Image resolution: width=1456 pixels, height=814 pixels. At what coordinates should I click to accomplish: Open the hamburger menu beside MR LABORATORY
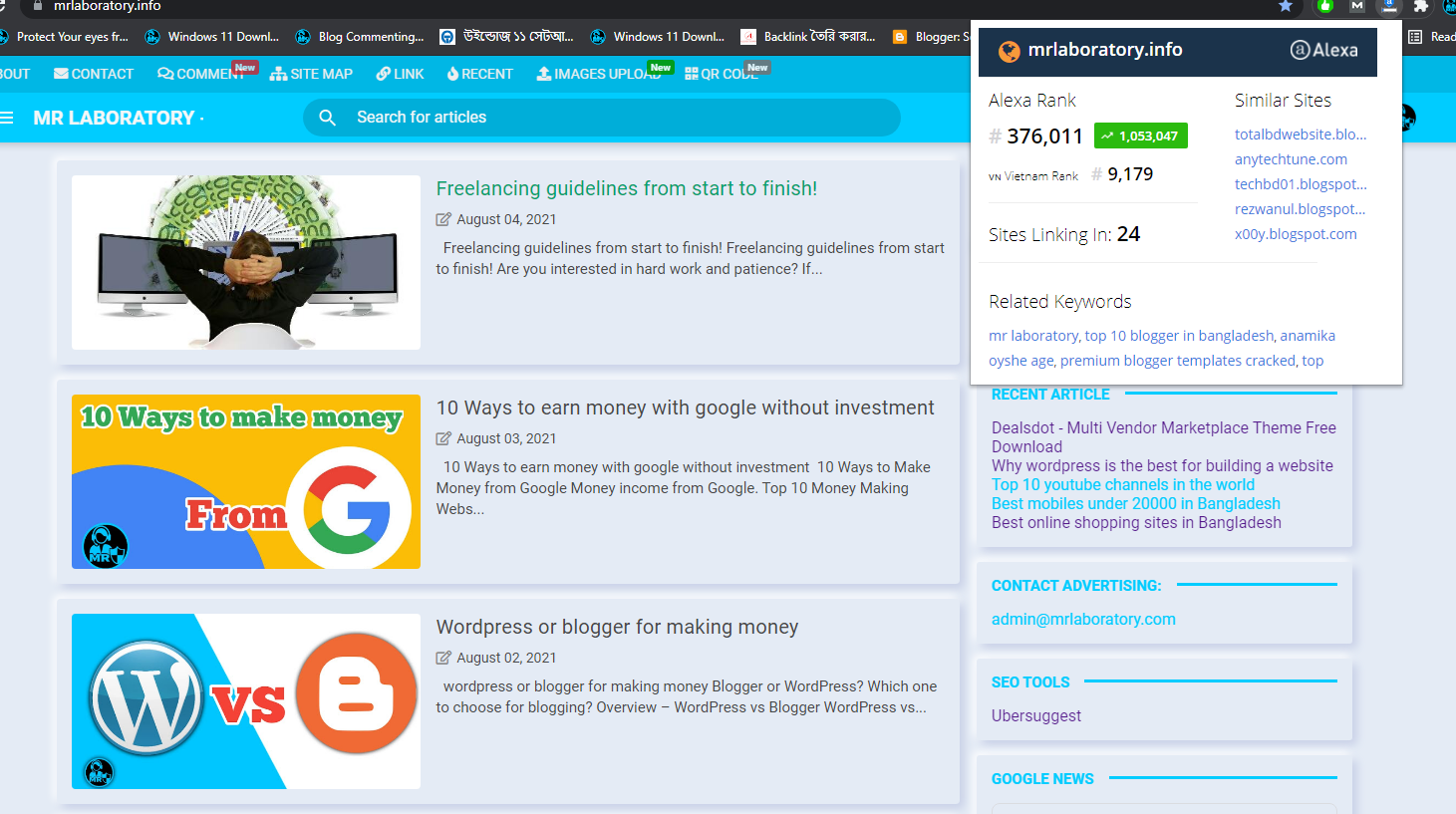click(6, 118)
